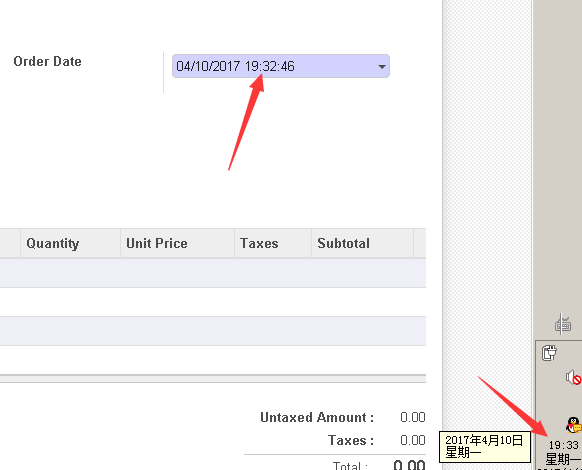Click the Taxes total value 0.00

click(x=413, y=440)
